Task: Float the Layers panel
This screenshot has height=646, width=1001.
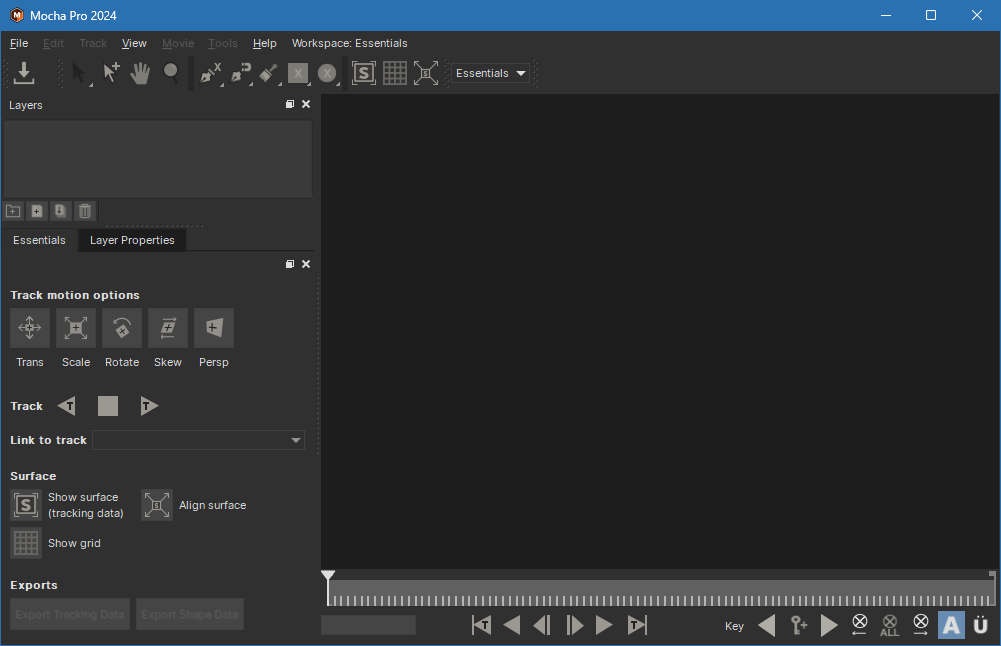Action: pyautogui.click(x=290, y=104)
